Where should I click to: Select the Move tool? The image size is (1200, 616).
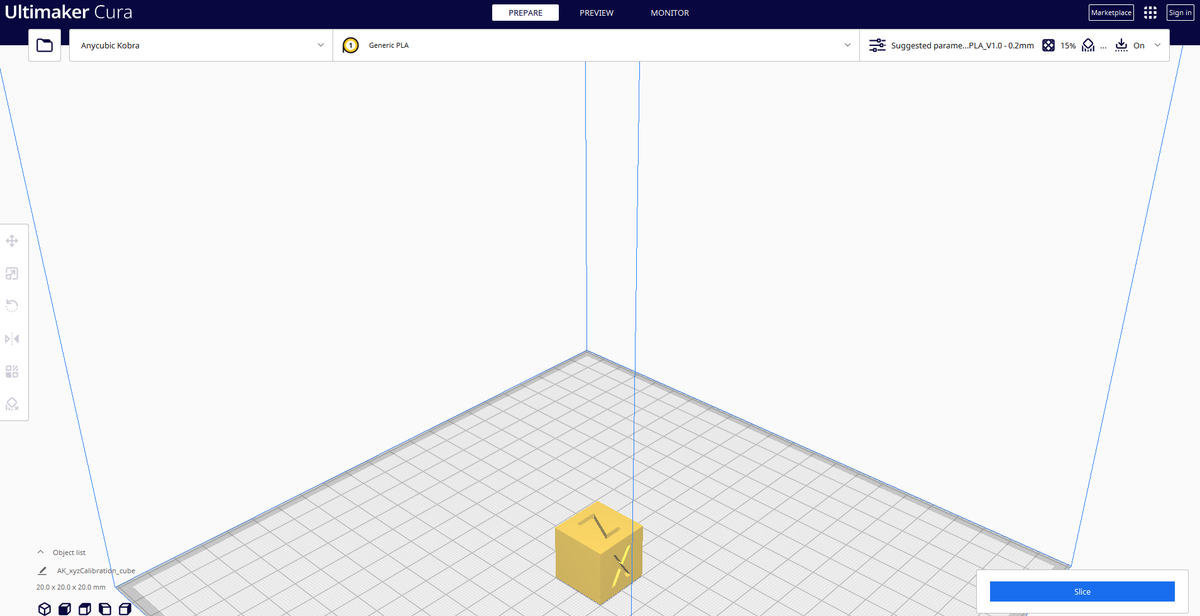pyautogui.click(x=12, y=240)
